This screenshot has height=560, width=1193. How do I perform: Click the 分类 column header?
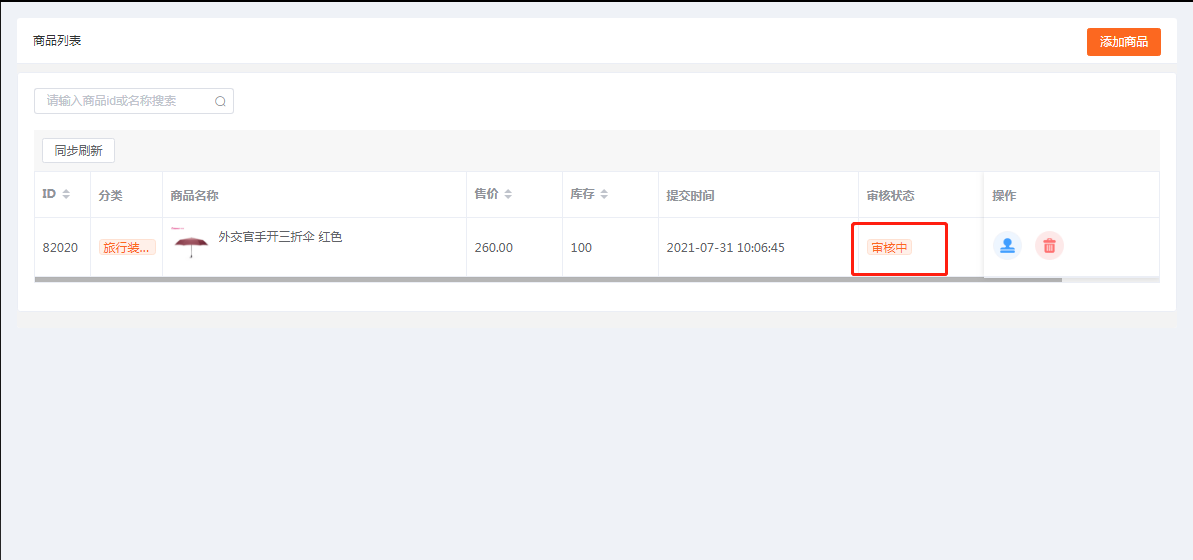[x=110, y=196]
